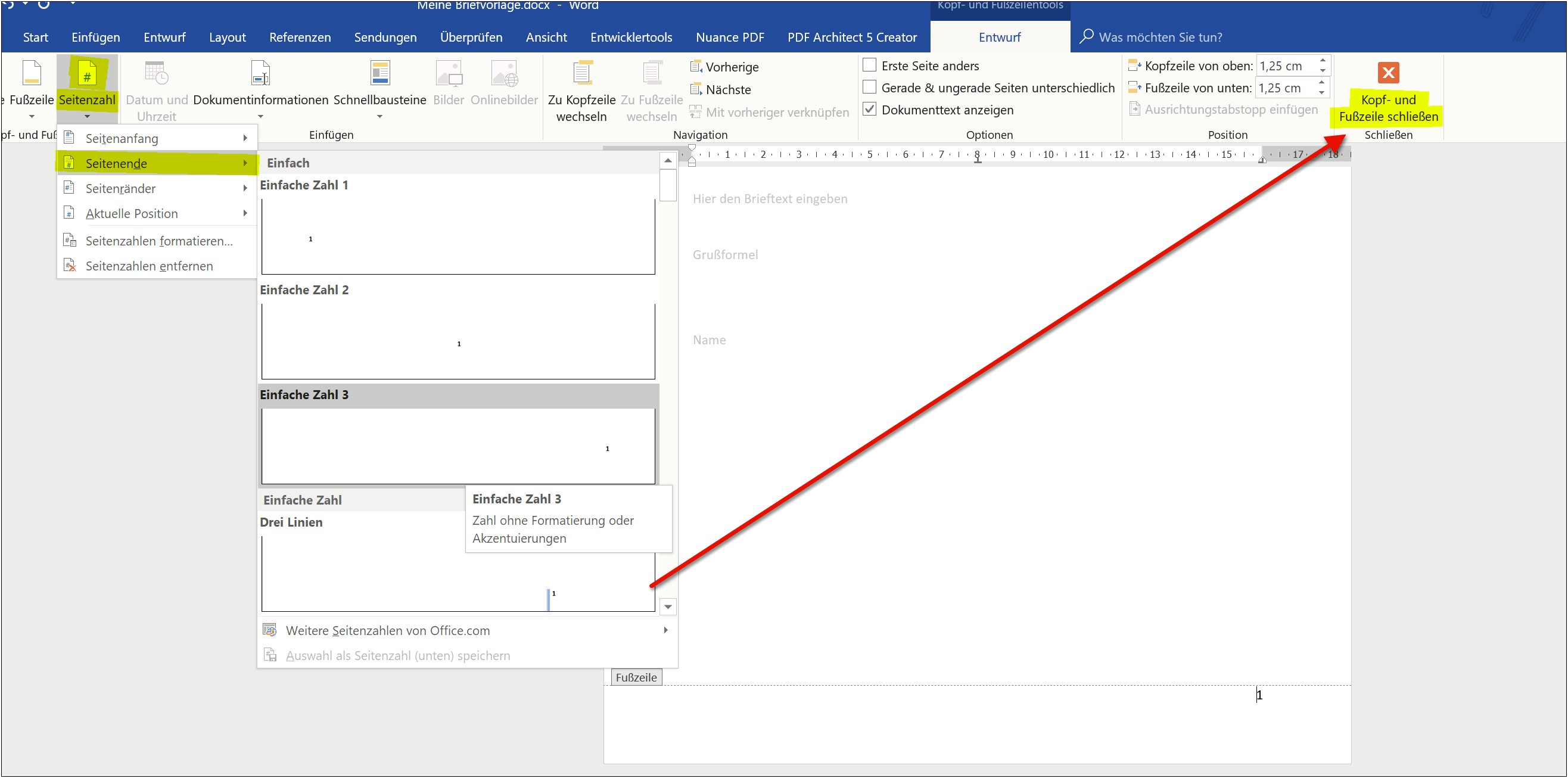Switch to Referenzen tab
1568x778 pixels.
(300, 37)
